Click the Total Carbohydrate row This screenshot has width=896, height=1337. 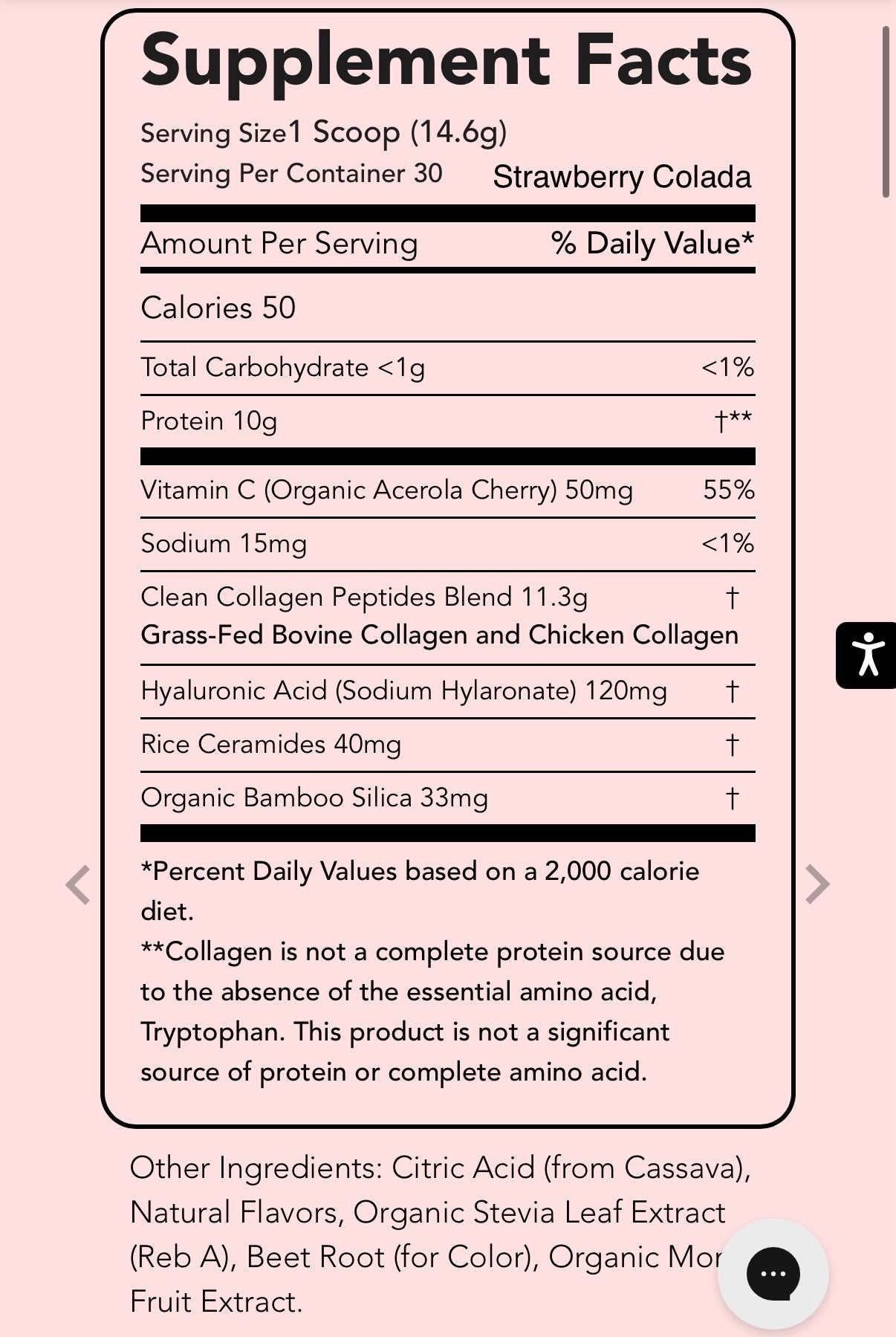[448, 367]
